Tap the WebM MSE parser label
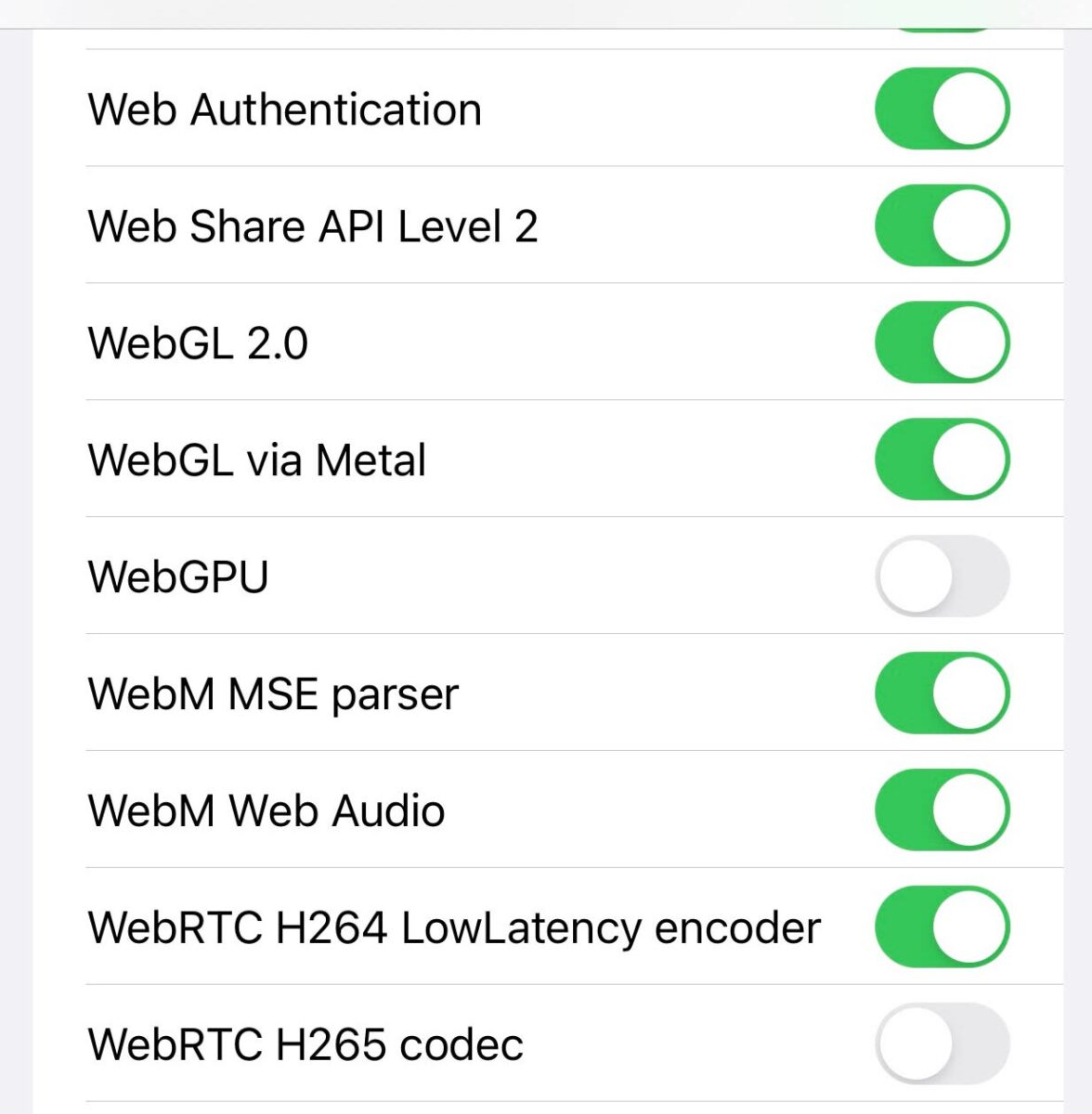 pos(273,694)
